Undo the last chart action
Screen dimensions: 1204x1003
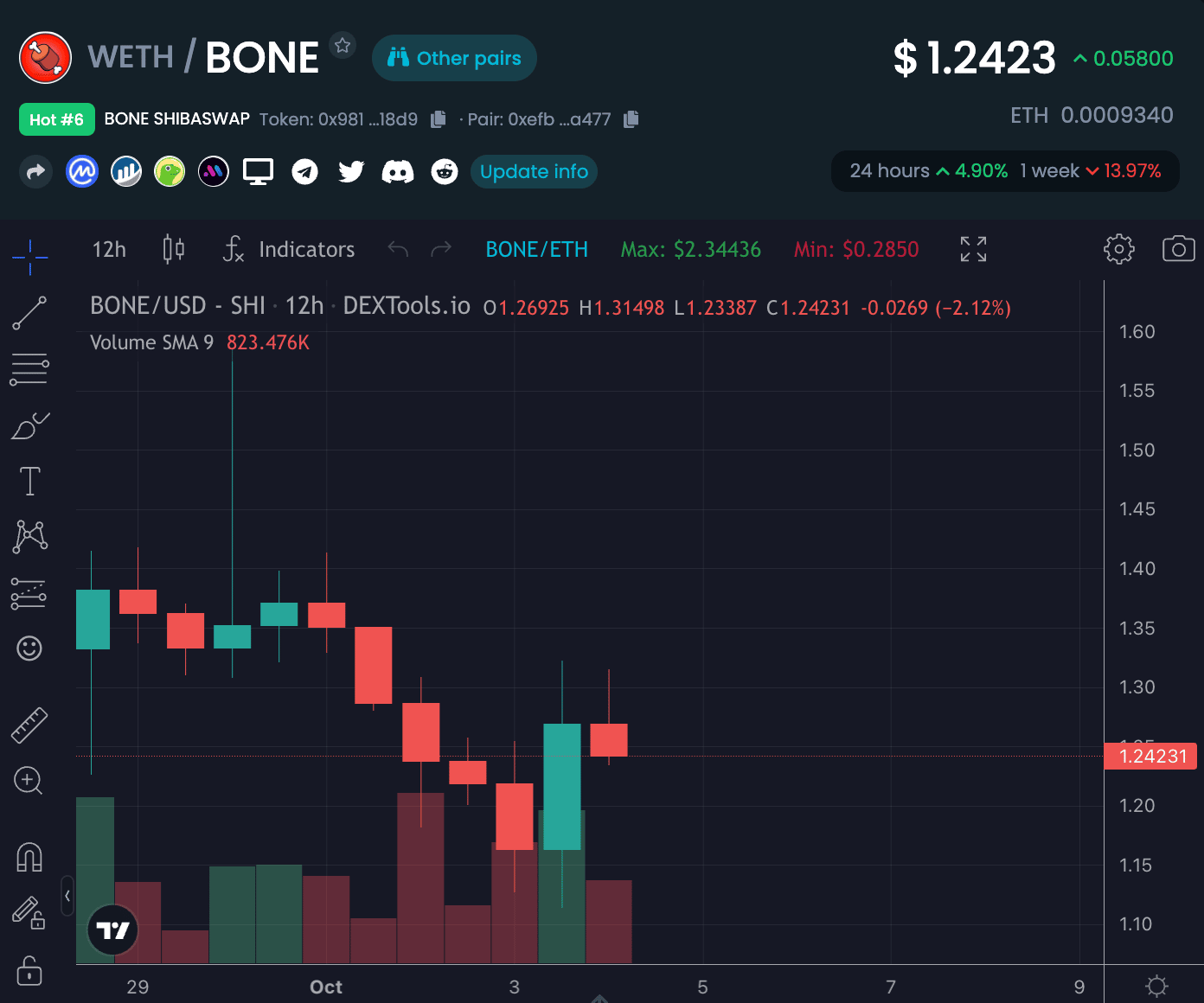(398, 250)
